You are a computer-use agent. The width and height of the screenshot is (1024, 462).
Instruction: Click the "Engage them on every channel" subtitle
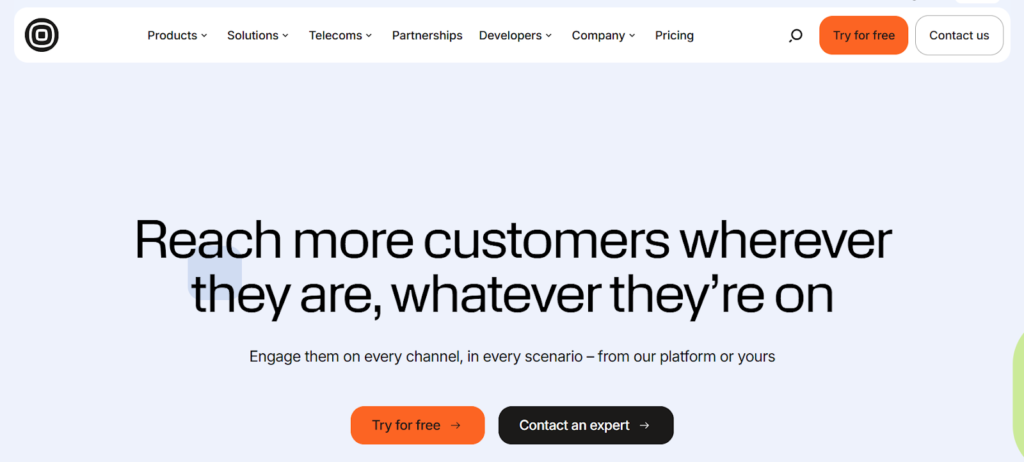tap(512, 356)
